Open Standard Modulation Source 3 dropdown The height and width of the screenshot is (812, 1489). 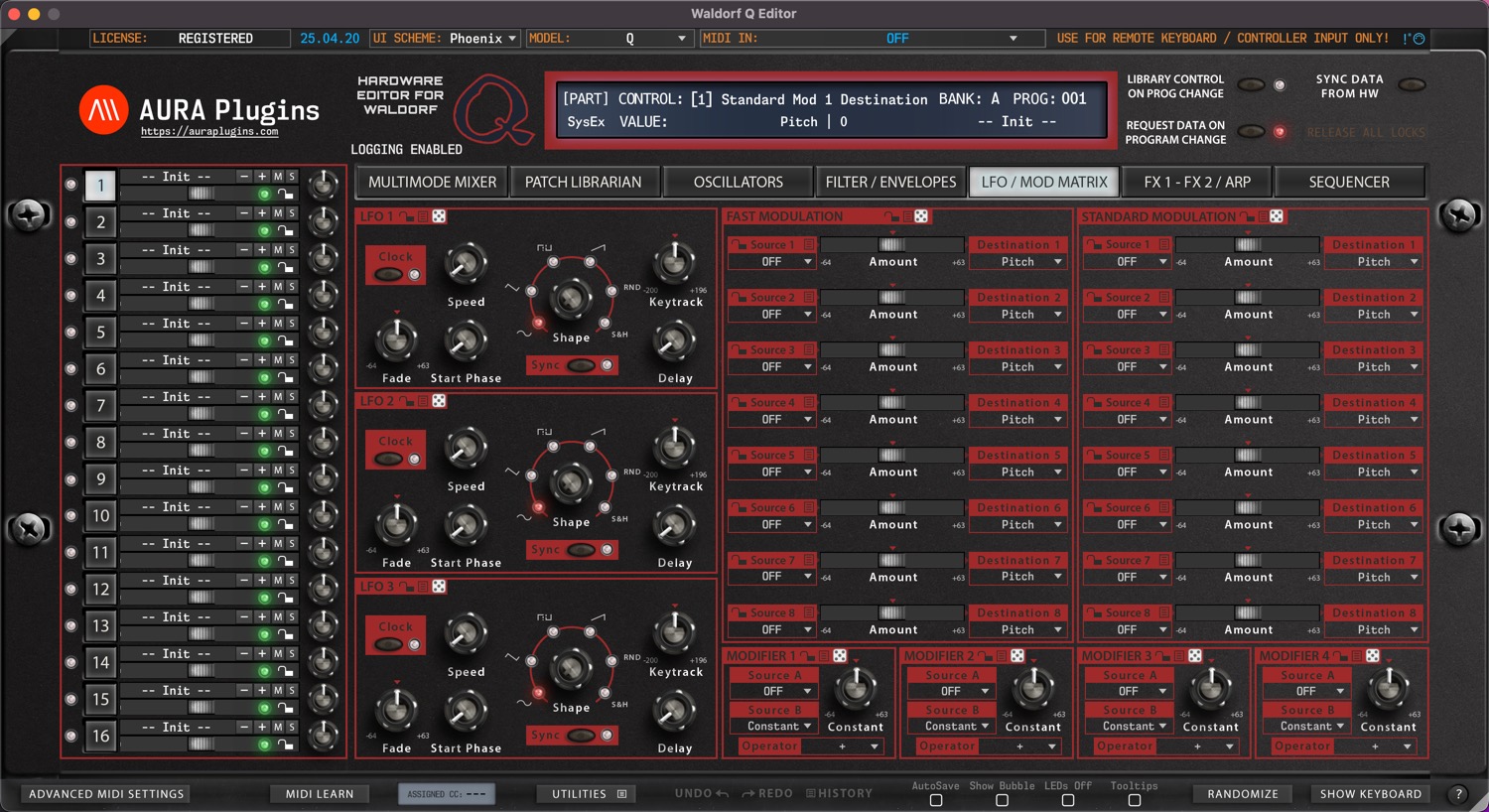pyautogui.click(x=1127, y=367)
